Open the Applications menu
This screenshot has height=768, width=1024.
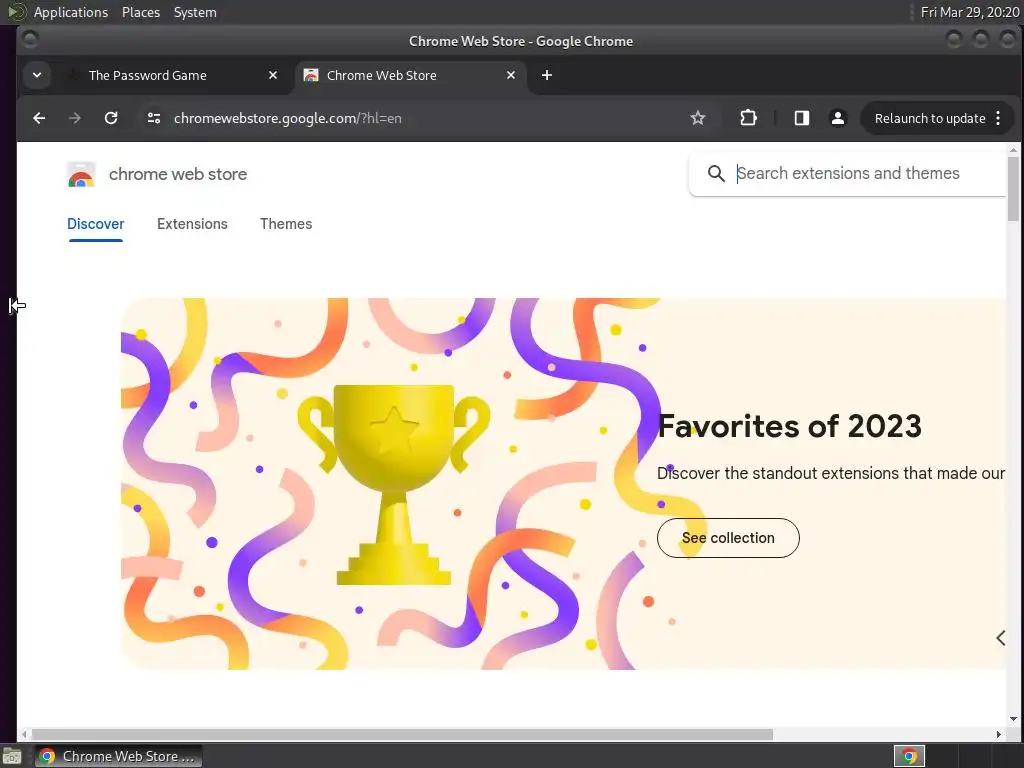[71, 12]
